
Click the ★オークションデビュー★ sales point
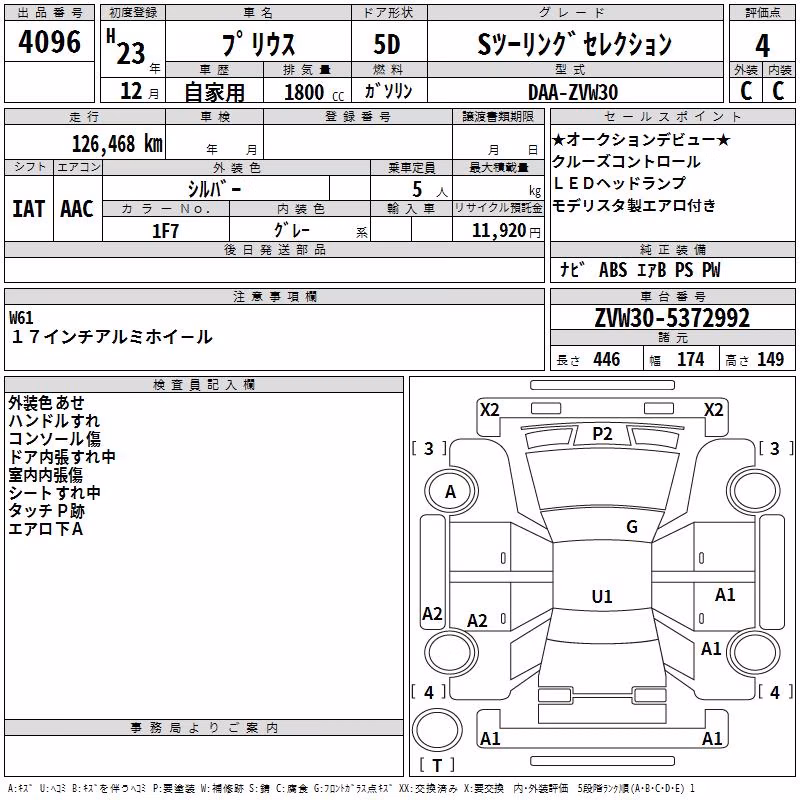pos(641,139)
